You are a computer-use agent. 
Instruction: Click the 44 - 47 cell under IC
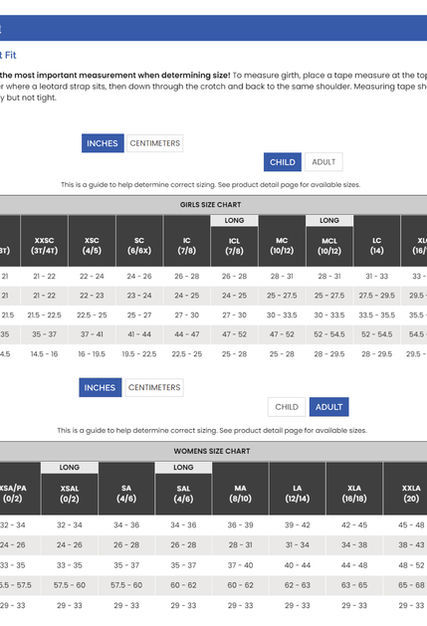(x=187, y=334)
